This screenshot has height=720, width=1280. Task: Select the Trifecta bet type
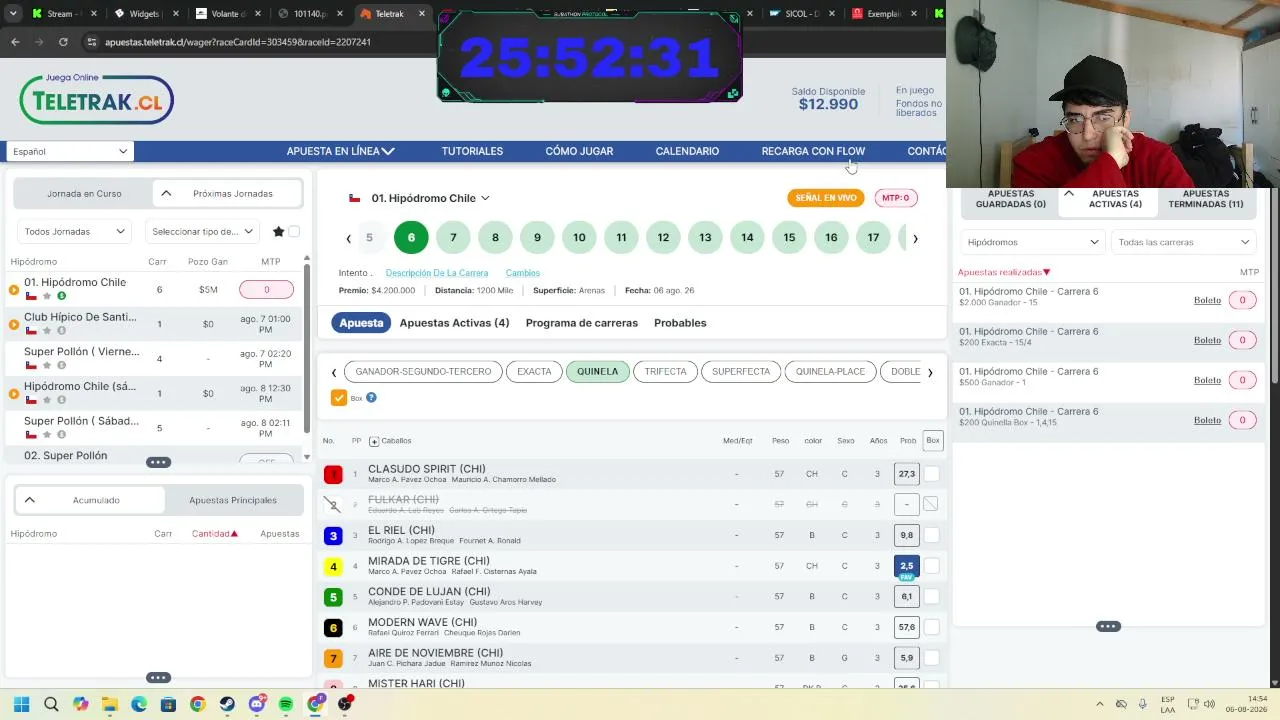pos(665,372)
